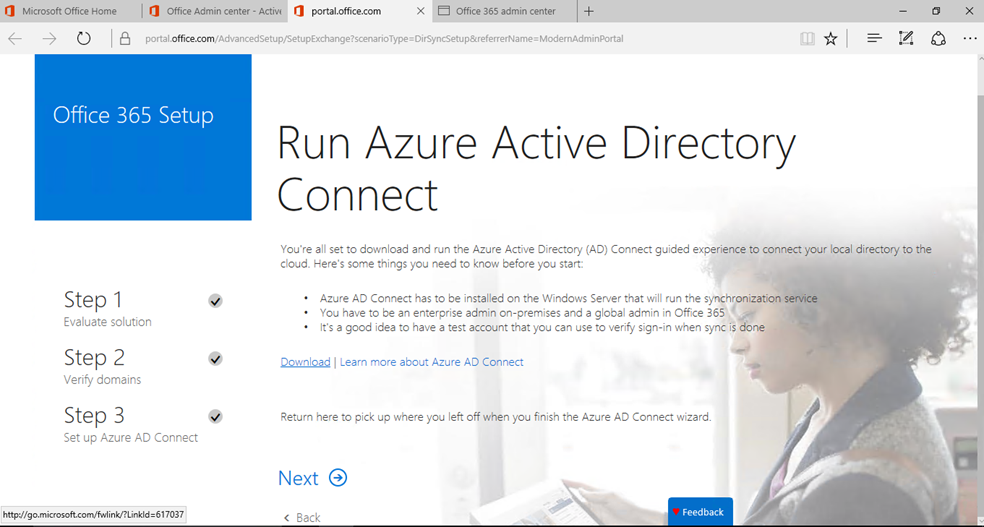The height and width of the screenshot is (527, 984).
Task: Open Make a Web Note icon
Action: tap(906, 38)
